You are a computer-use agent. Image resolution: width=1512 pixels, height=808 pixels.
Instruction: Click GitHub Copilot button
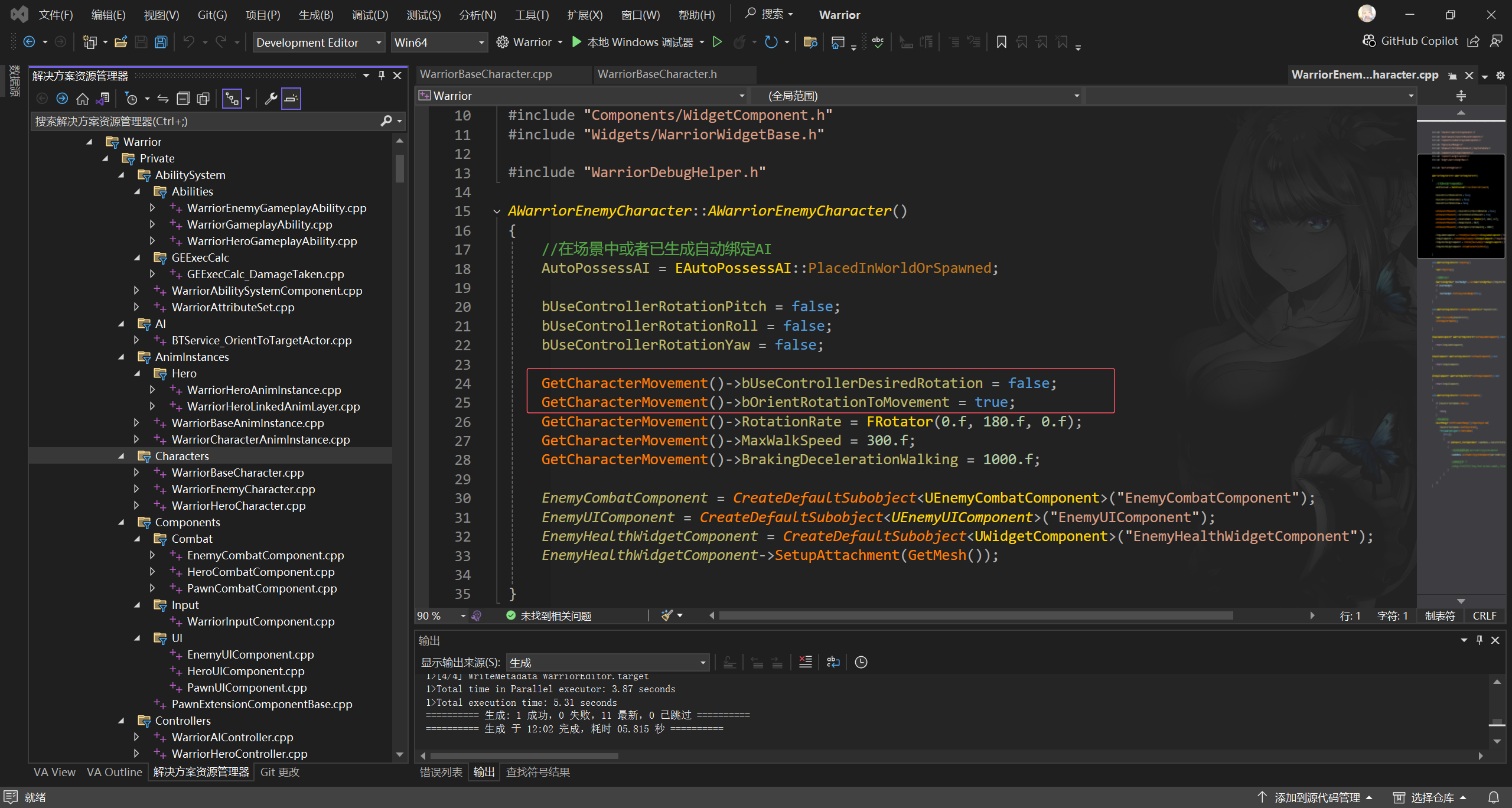[1410, 41]
